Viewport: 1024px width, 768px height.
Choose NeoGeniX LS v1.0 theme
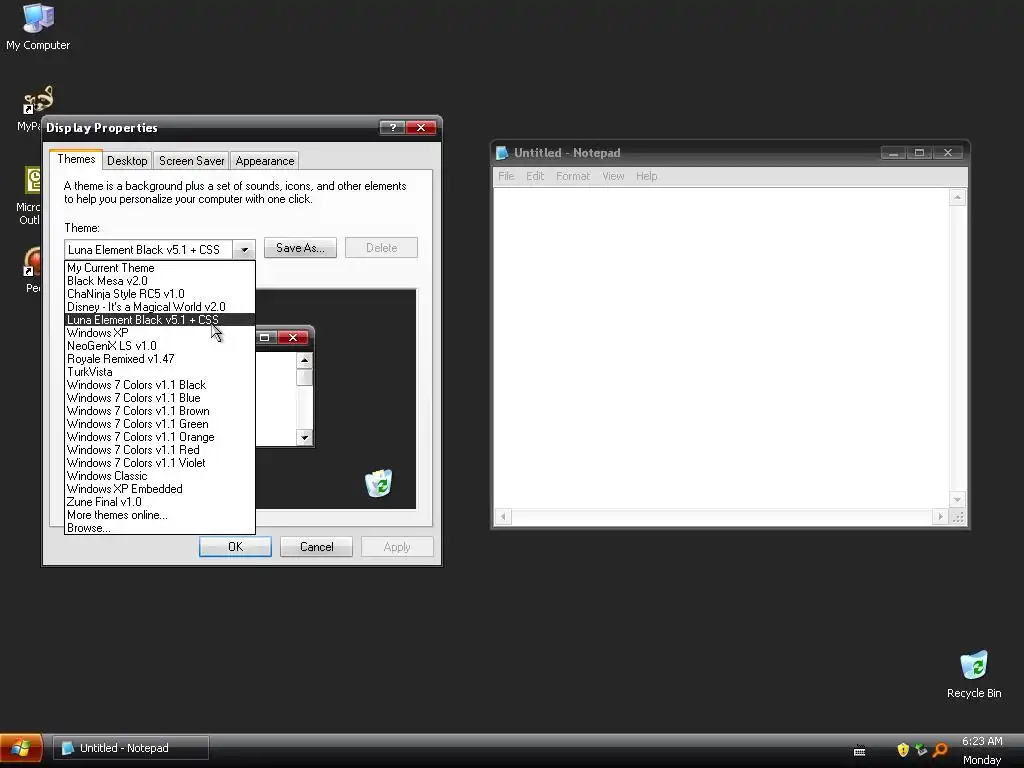pos(159,346)
